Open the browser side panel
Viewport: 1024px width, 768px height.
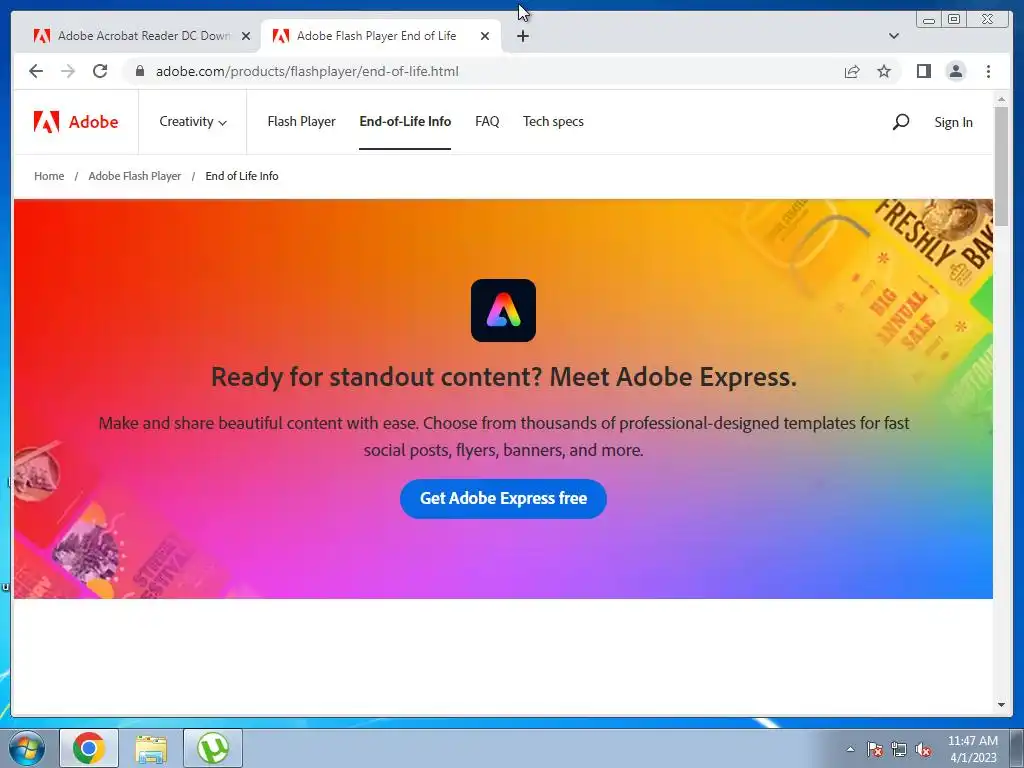coord(923,71)
